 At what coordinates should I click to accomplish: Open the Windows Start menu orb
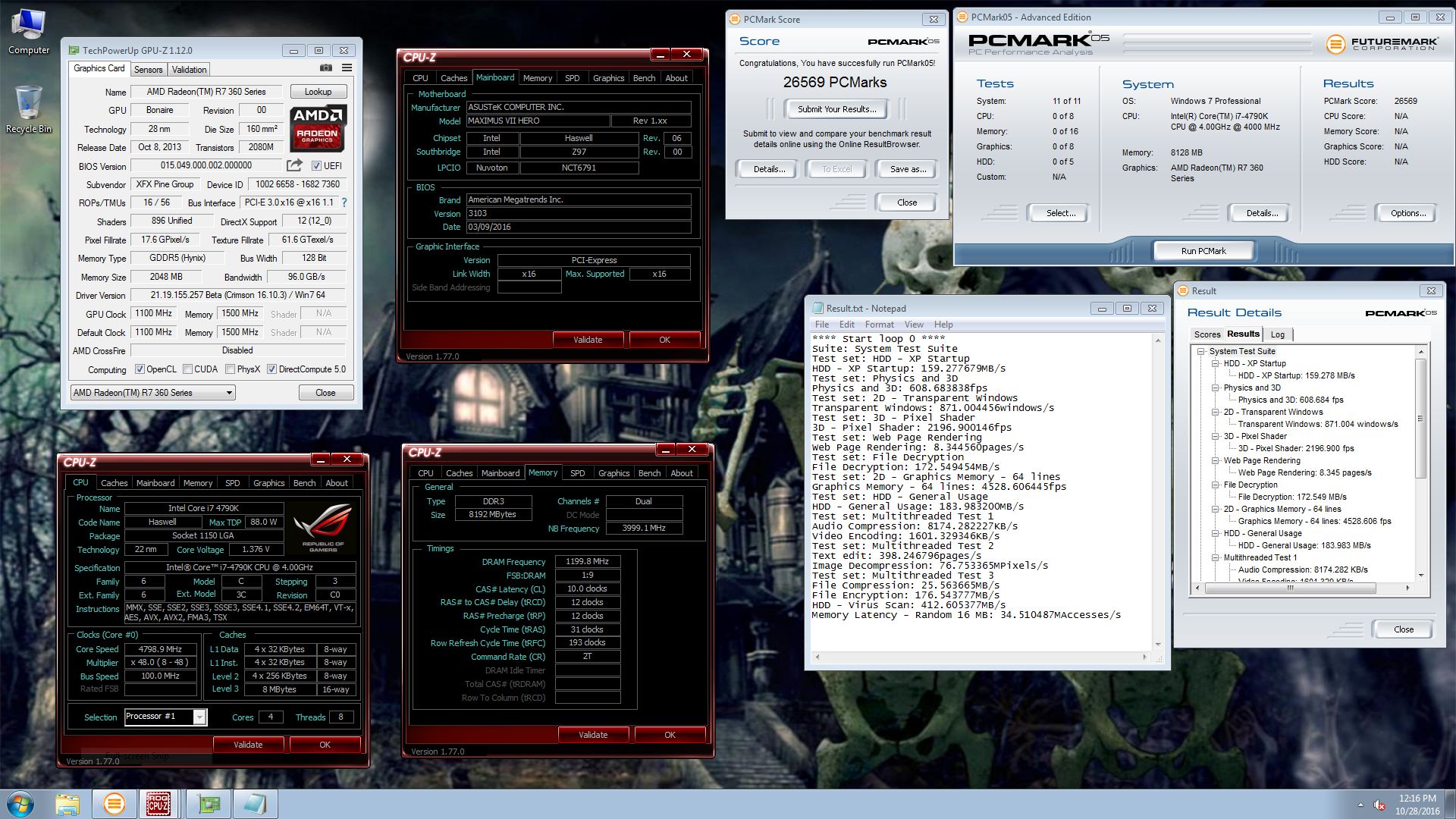coord(20,804)
